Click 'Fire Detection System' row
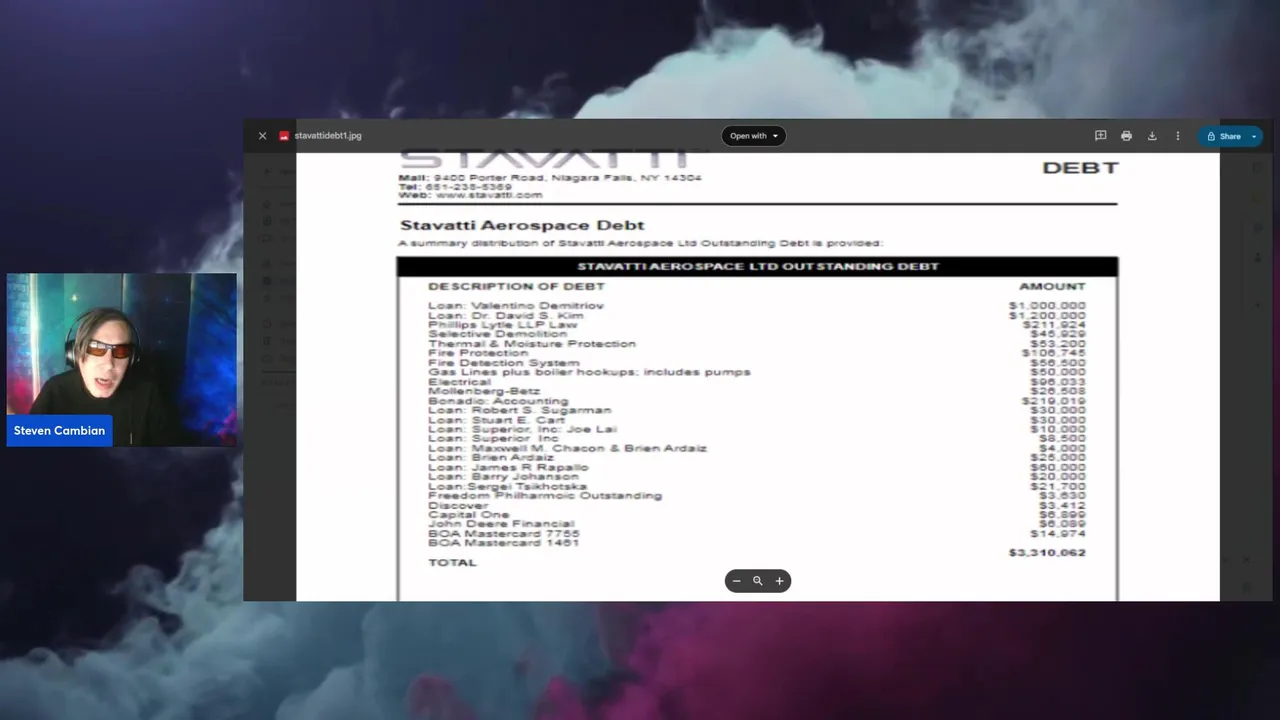Image resolution: width=1280 pixels, height=720 pixels. [x=757, y=363]
